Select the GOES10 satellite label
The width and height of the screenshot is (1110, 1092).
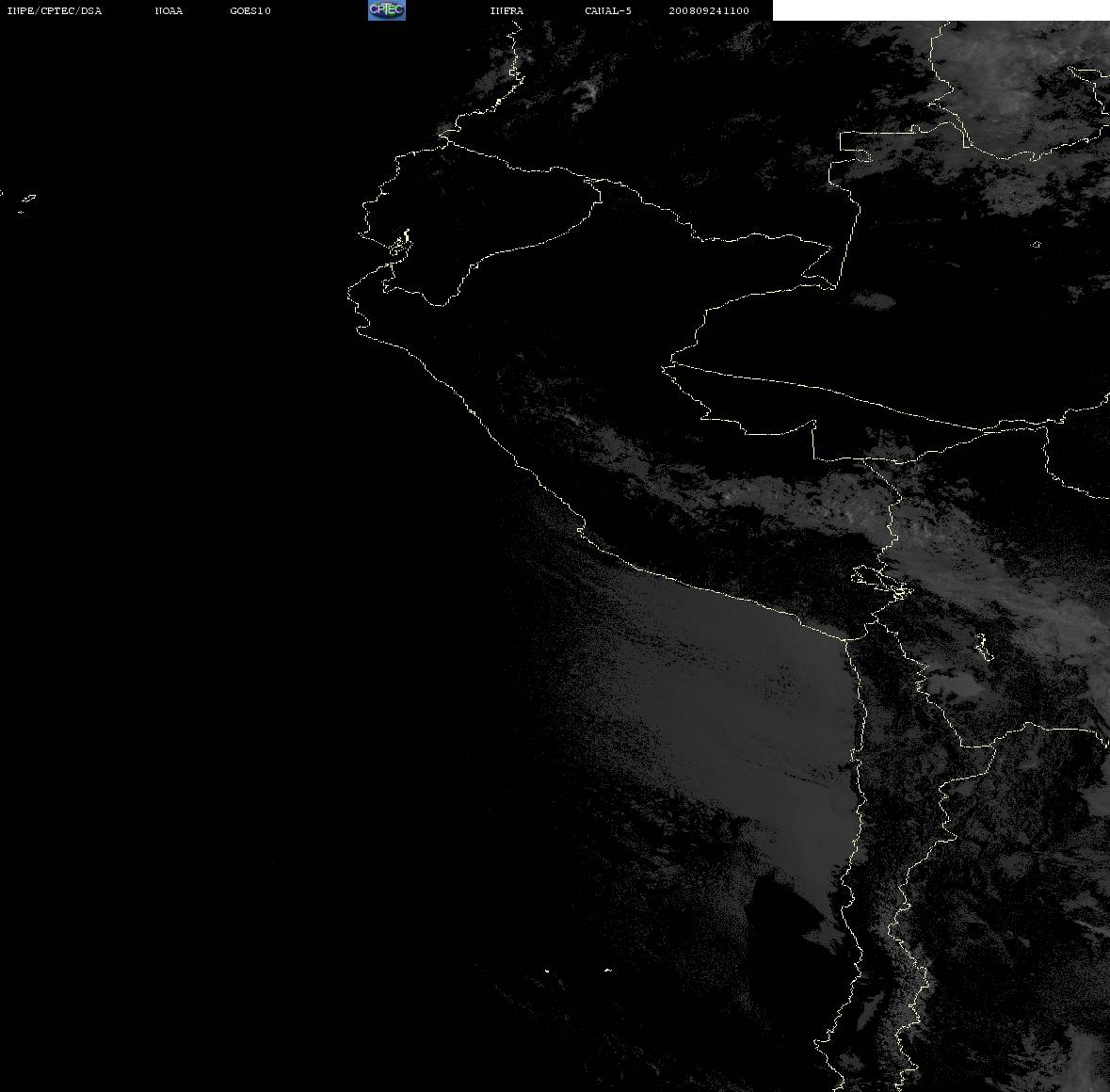[x=249, y=10]
